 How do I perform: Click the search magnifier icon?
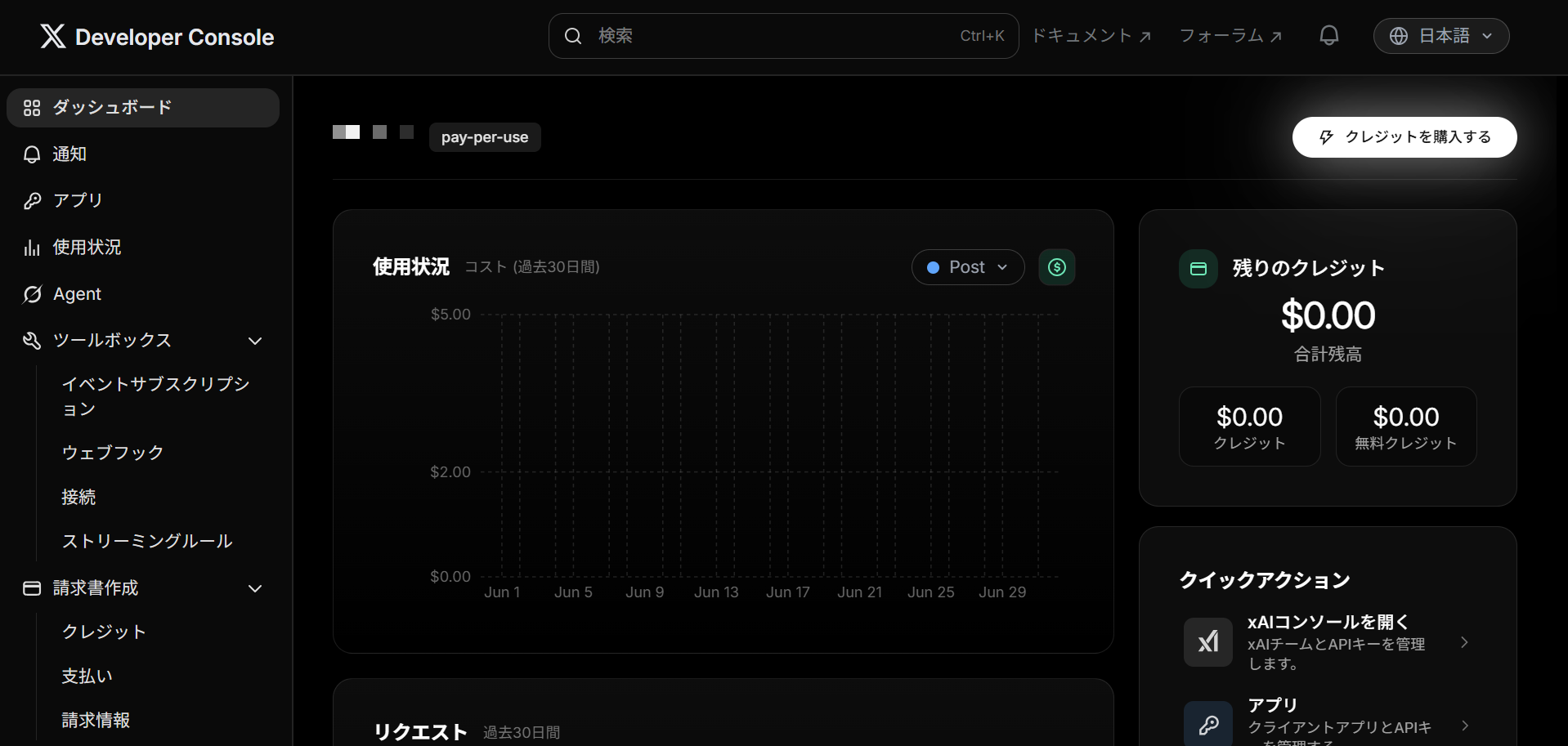pos(573,36)
